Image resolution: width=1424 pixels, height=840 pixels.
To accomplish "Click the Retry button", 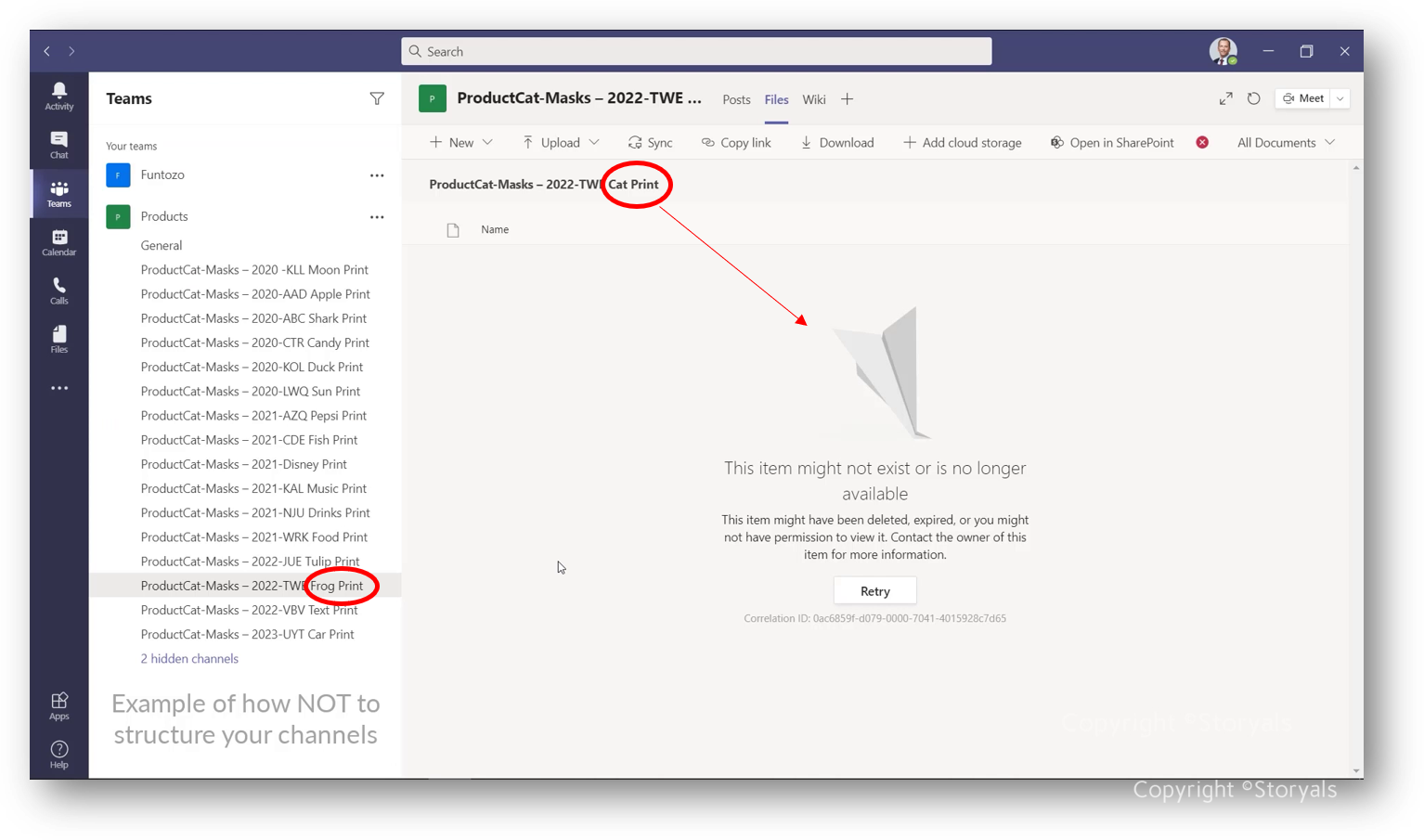I will [874, 590].
